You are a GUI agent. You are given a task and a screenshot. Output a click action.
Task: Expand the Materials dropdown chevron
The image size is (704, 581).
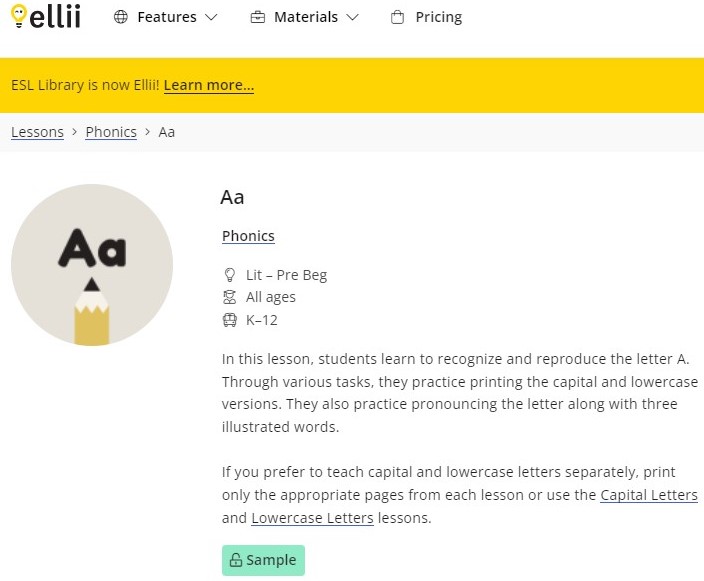[353, 17]
